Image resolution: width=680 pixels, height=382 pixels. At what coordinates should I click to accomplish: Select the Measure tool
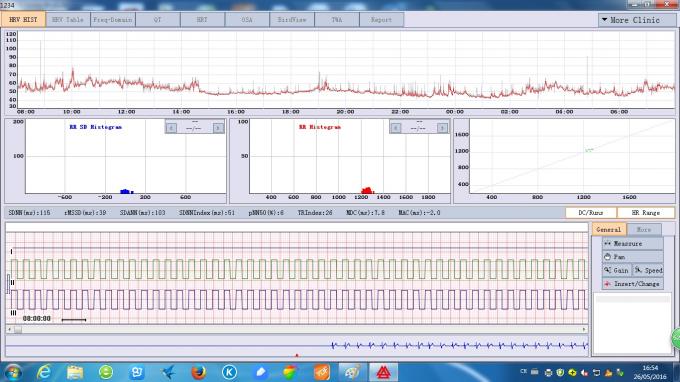(632, 244)
